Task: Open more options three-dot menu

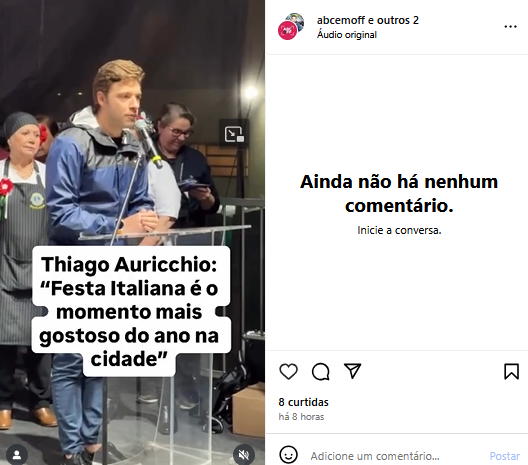Action: (x=510, y=27)
